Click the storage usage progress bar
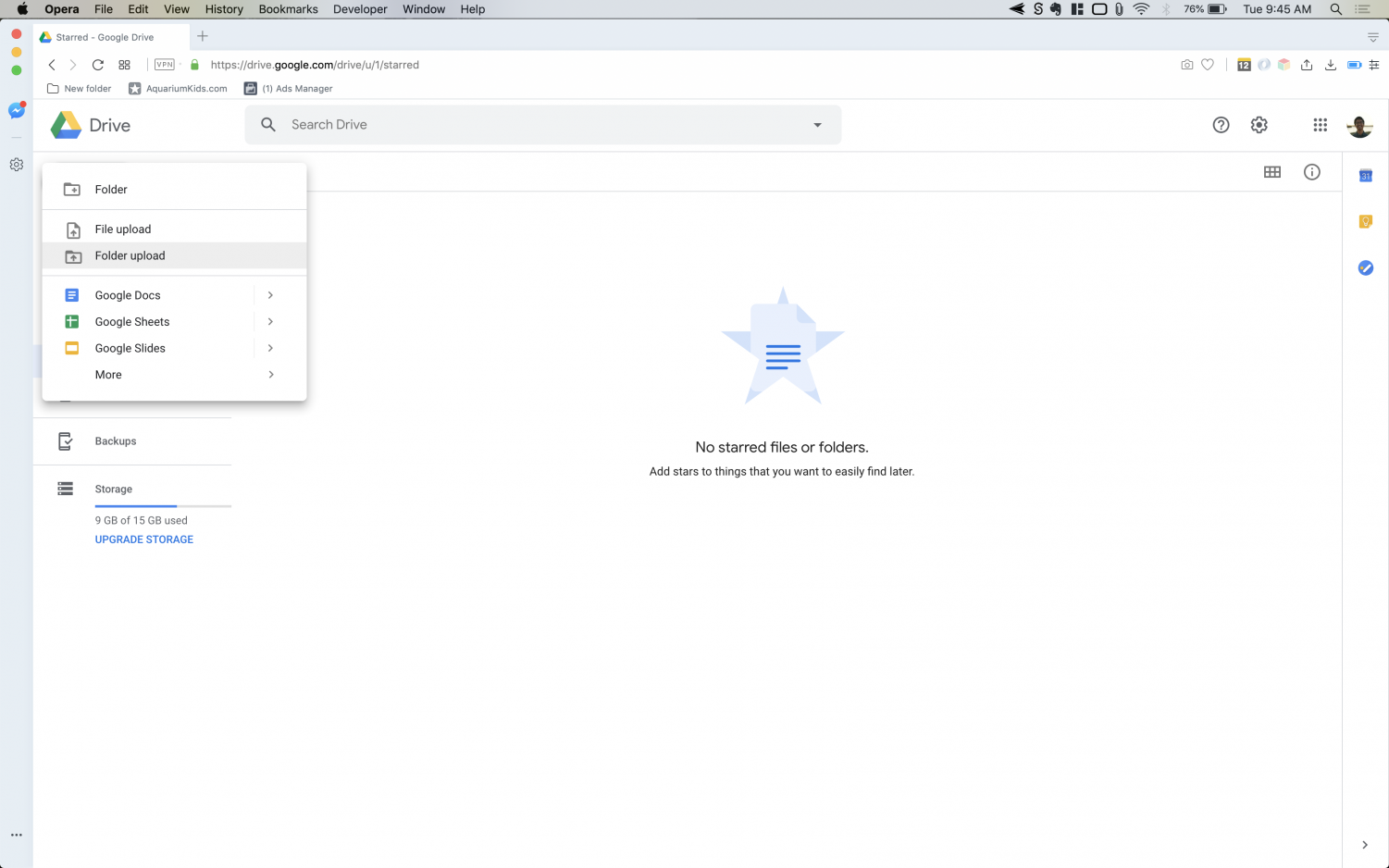Screen dimensions: 1389x868 click(x=163, y=506)
